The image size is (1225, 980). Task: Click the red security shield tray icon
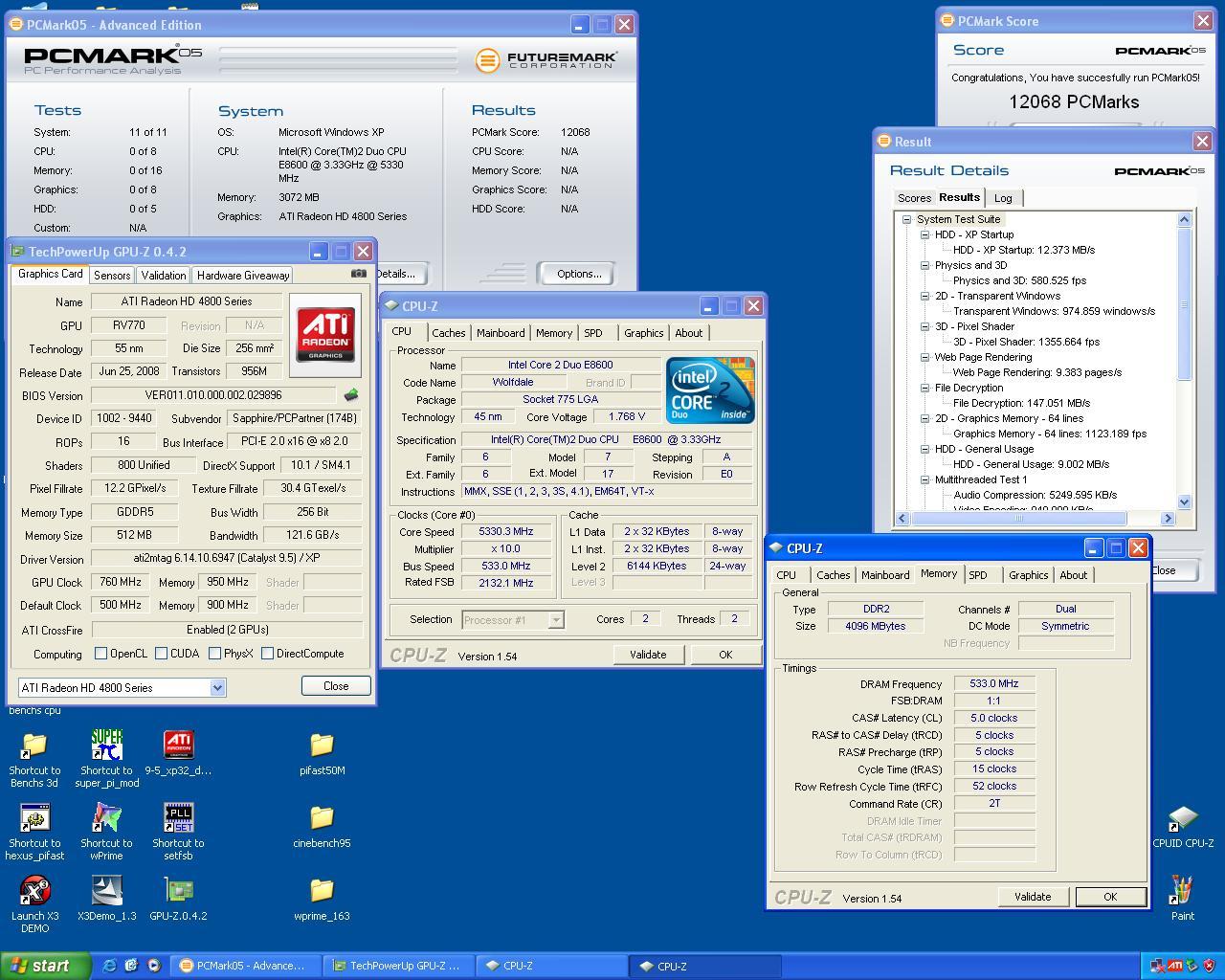click(1208, 966)
